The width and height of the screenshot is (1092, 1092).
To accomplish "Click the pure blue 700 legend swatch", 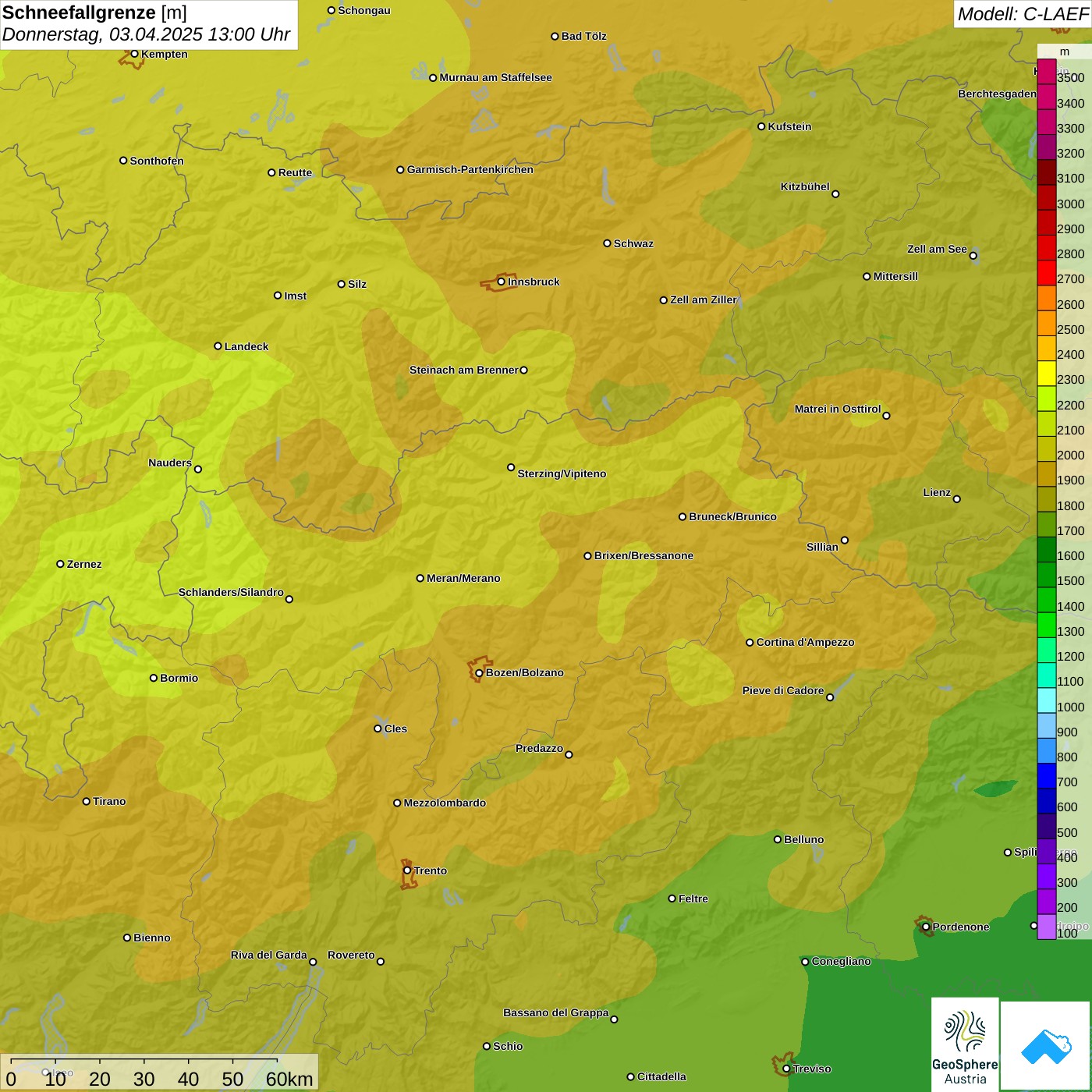I will pyautogui.click(x=1046, y=776).
